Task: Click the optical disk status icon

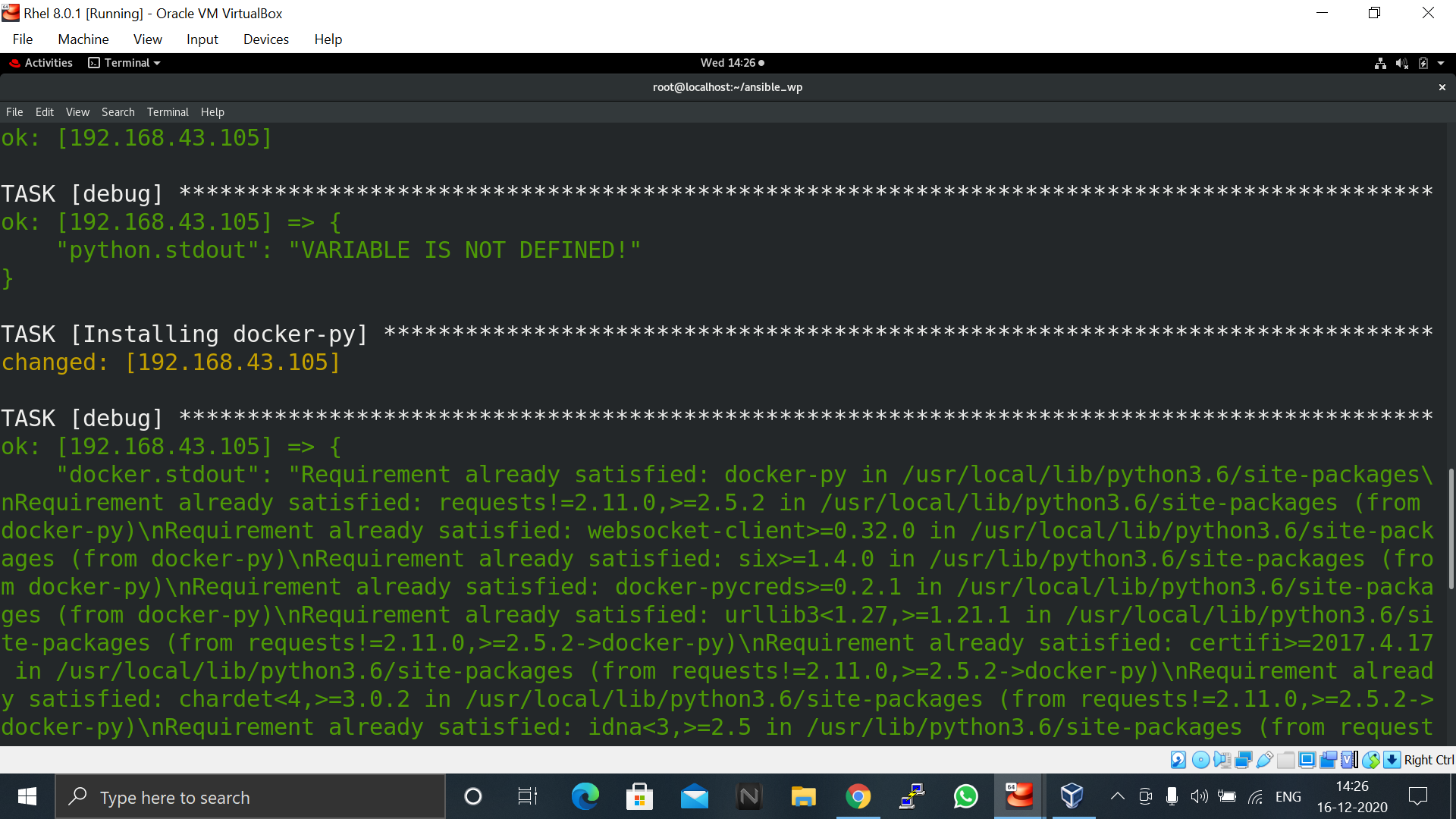Action: click(x=1200, y=760)
